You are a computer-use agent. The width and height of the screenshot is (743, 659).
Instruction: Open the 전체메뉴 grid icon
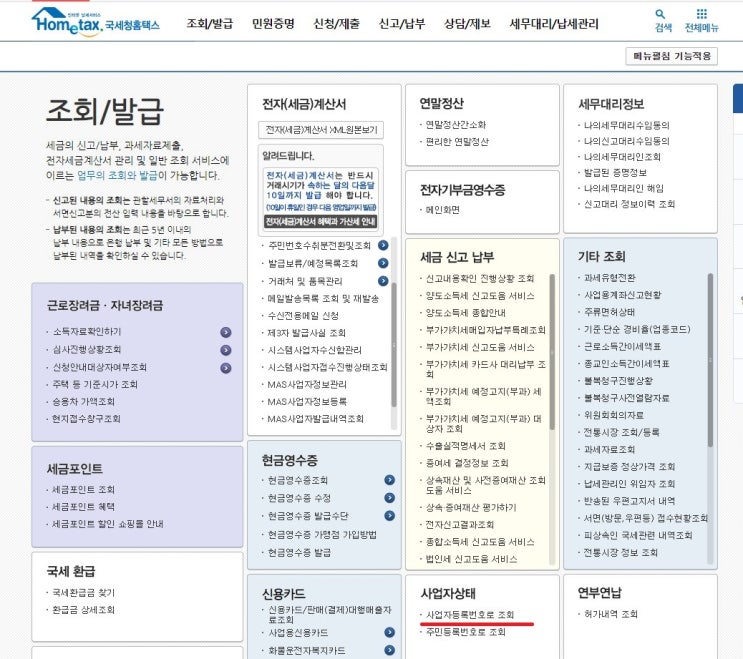point(702,20)
